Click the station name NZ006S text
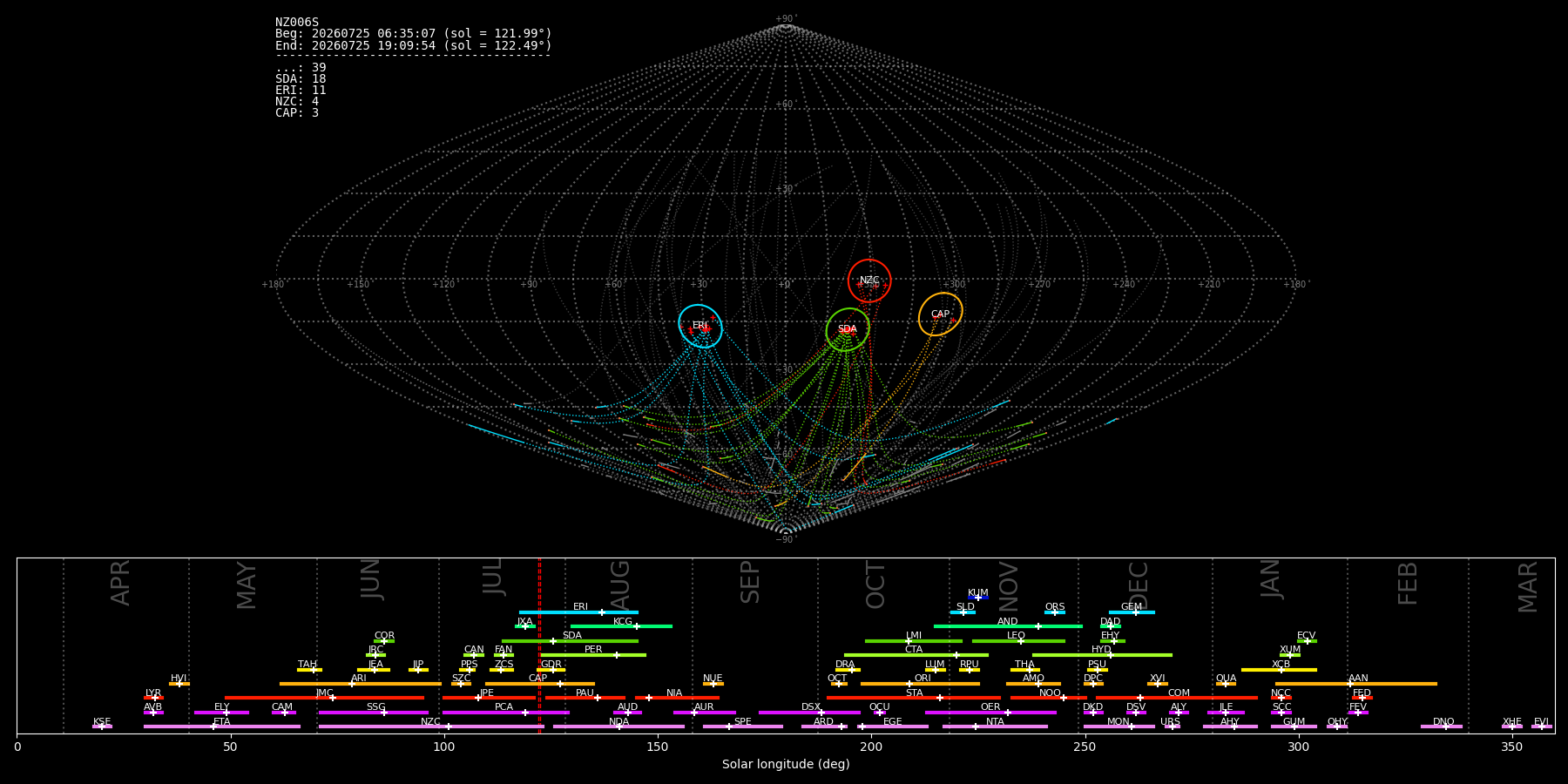1568x784 pixels. coord(297,23)
